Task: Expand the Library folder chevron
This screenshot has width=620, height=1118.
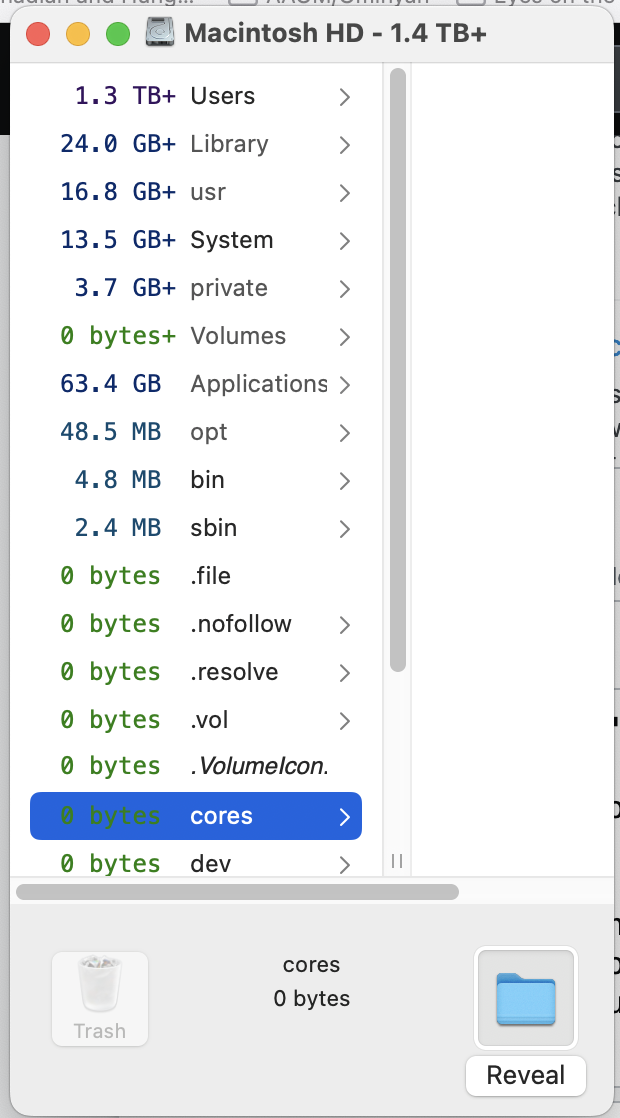Action: pos(345,145)
